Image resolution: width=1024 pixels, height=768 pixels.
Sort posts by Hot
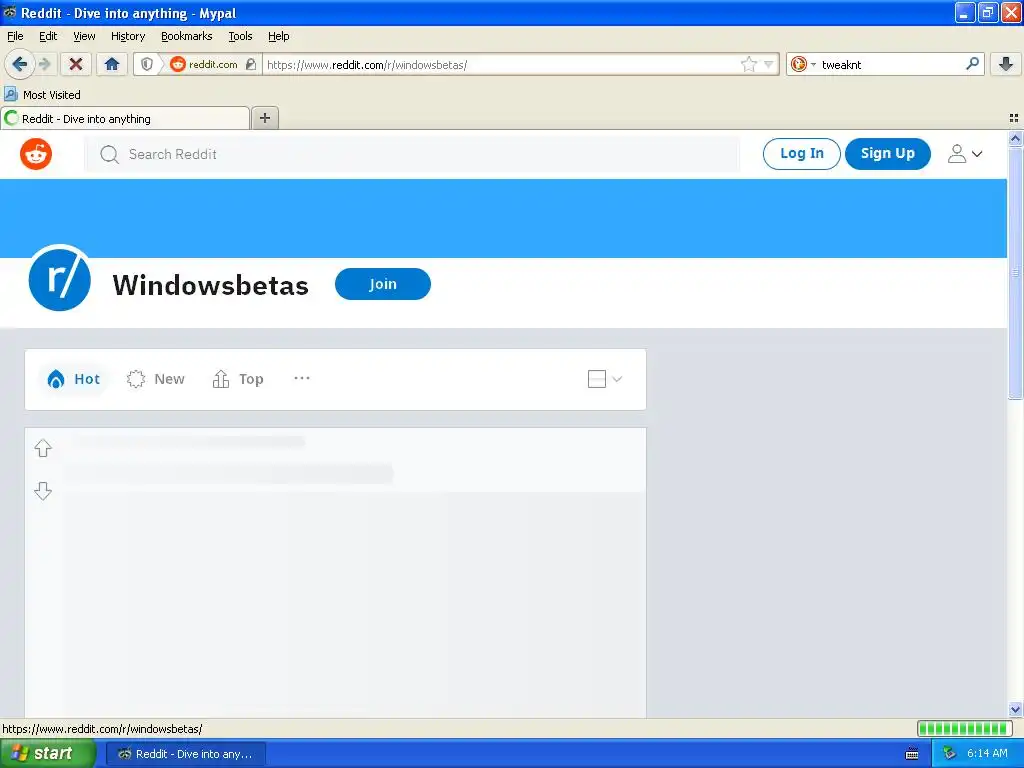73,379
